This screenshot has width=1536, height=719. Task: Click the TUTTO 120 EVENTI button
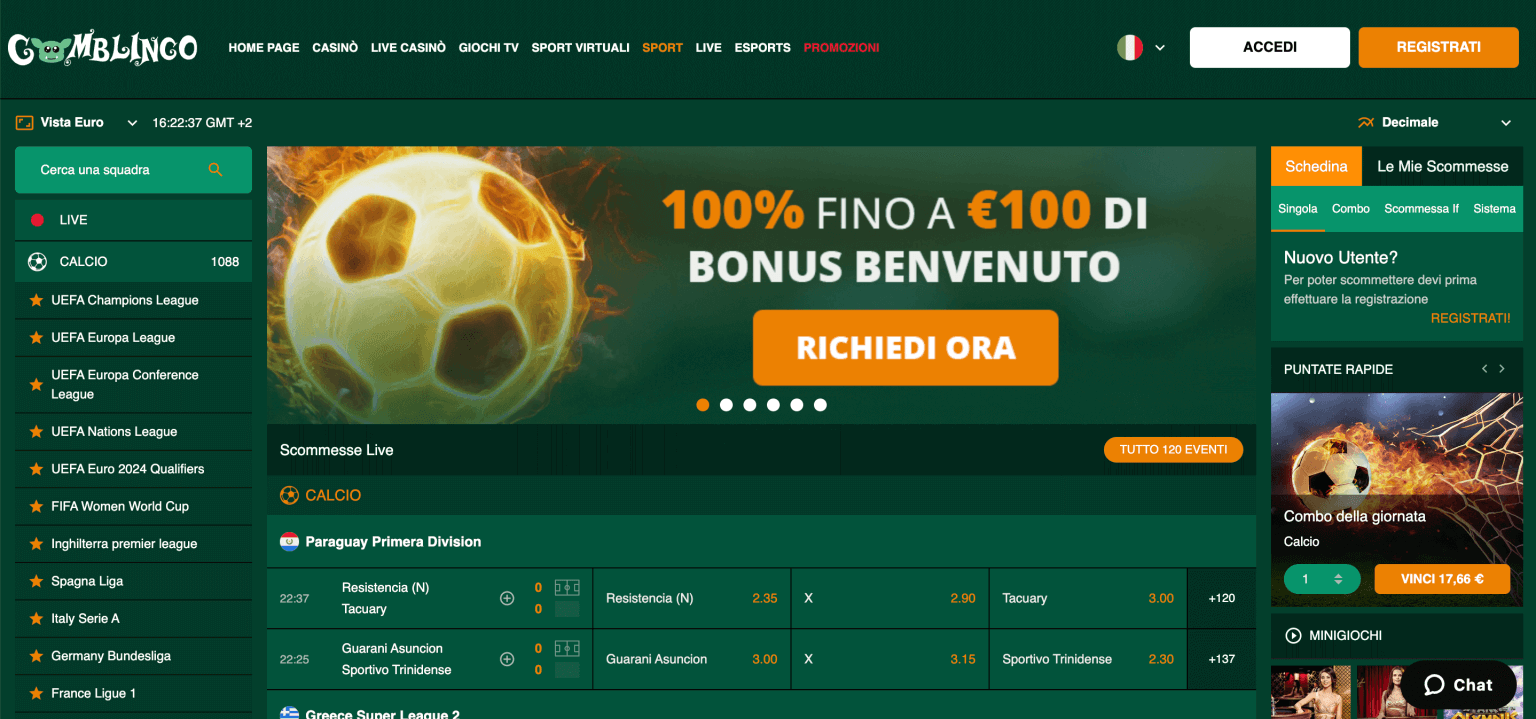[x=1173, y=450]
